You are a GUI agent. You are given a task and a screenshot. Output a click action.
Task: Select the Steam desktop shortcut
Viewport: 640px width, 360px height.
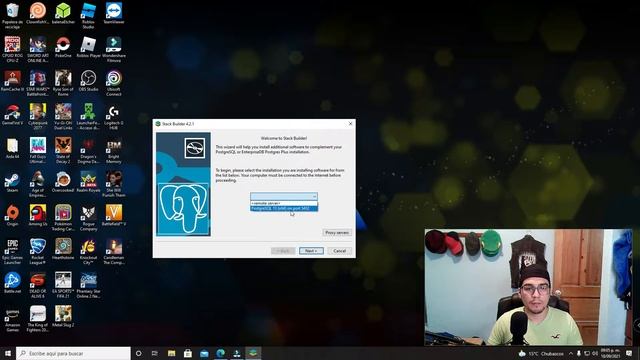[x=12, y=182]
